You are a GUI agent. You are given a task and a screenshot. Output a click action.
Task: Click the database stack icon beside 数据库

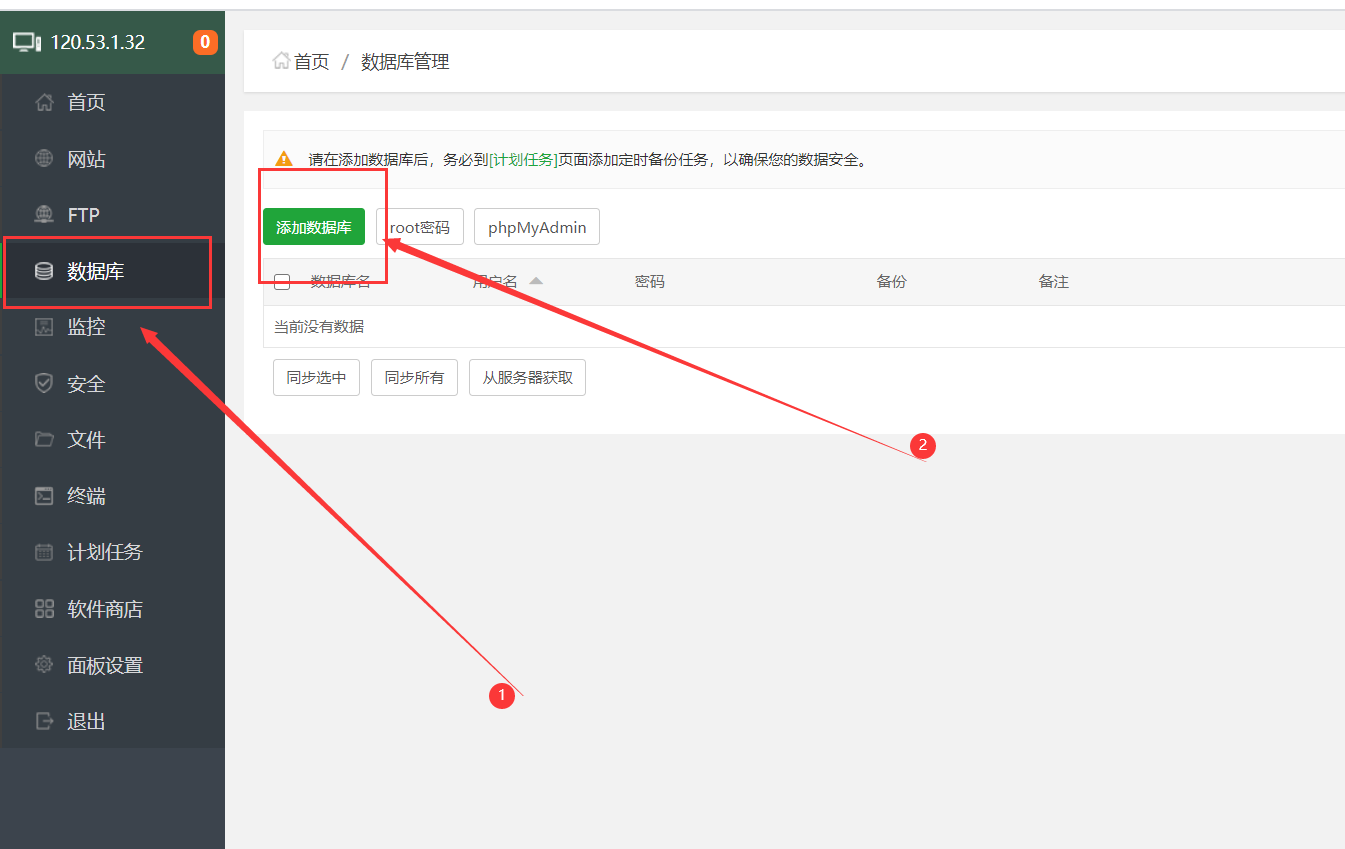tap(44, 271)
